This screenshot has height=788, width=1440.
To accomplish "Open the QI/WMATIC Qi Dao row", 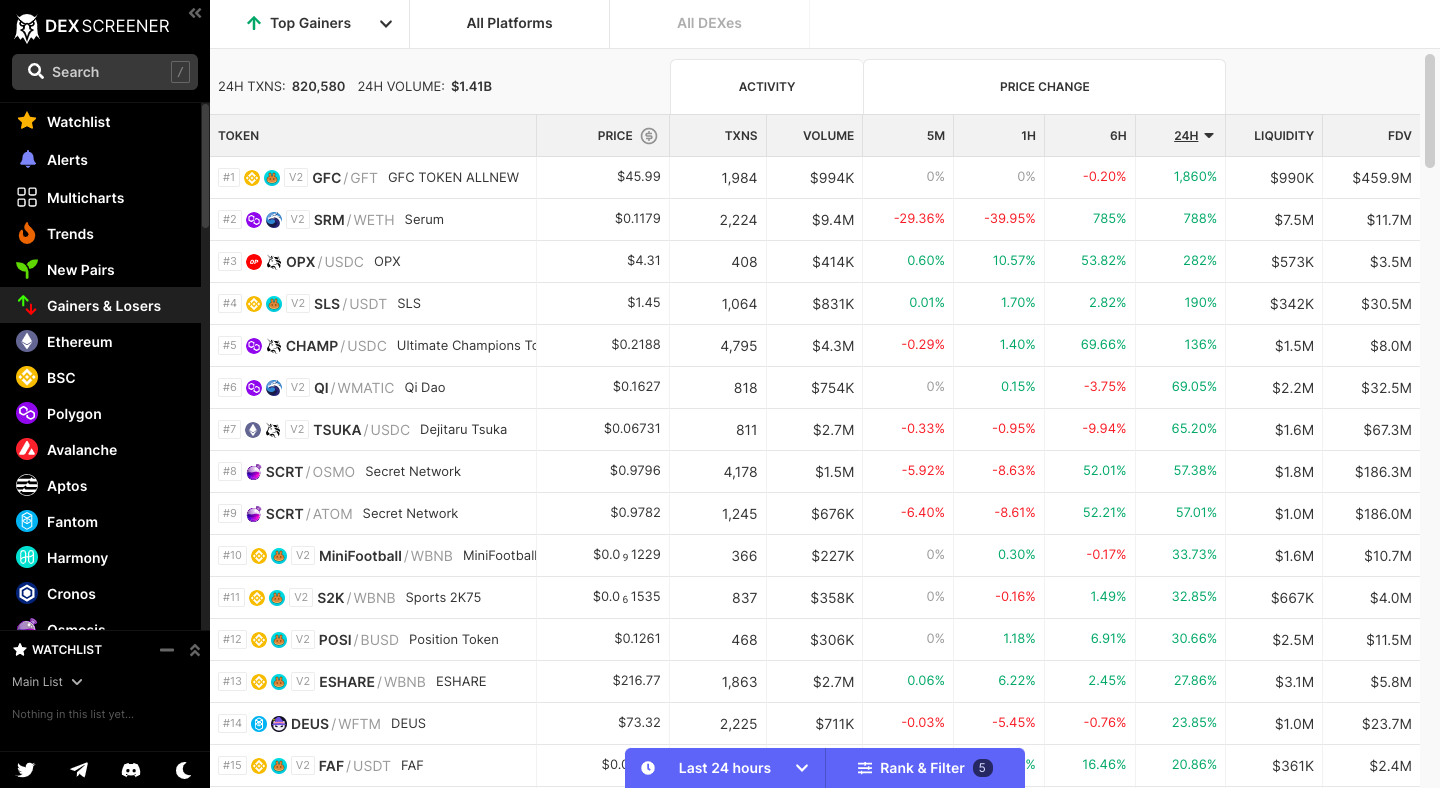I will [x=815, y=388].
